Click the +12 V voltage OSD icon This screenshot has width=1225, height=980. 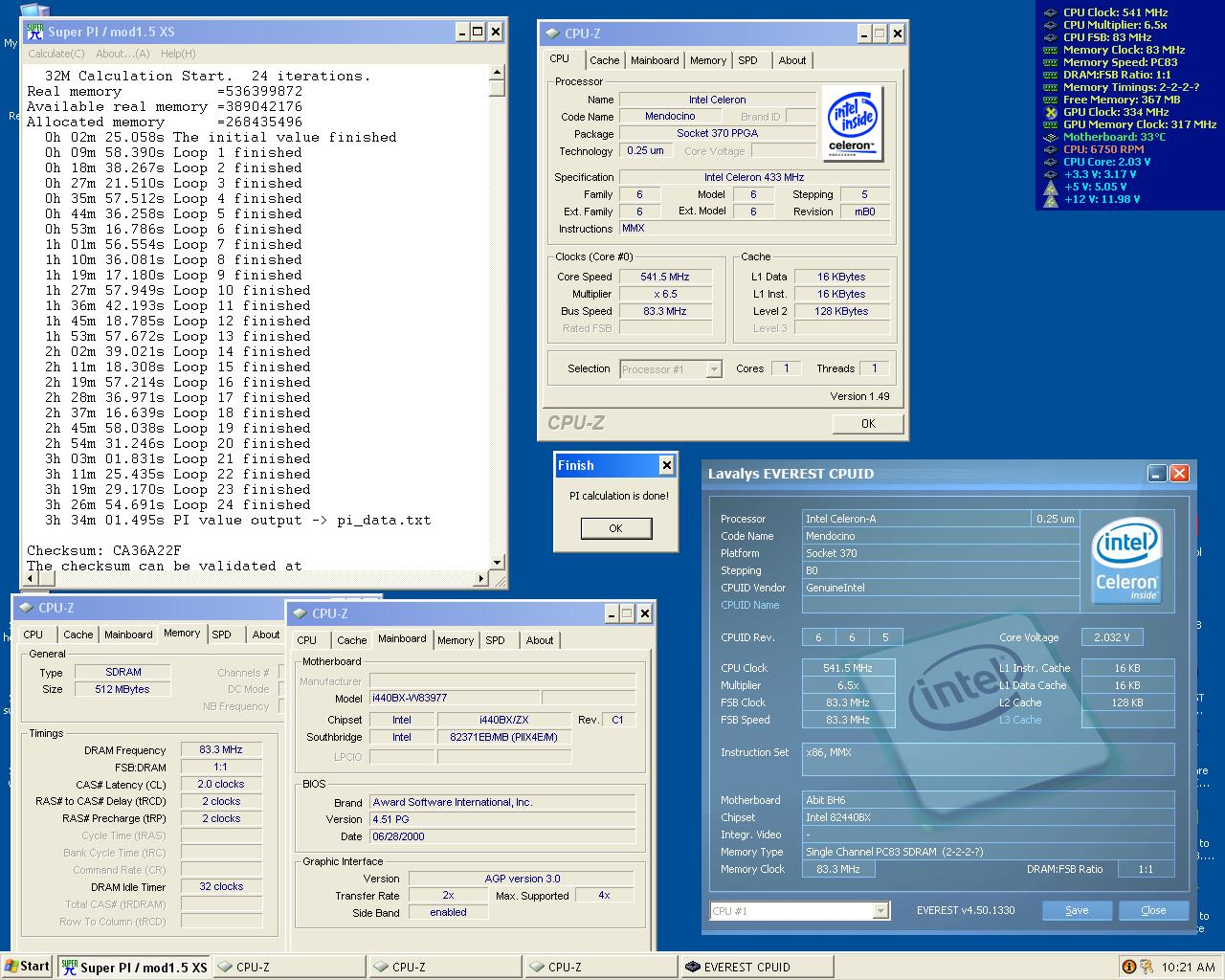pos(1050,199)
